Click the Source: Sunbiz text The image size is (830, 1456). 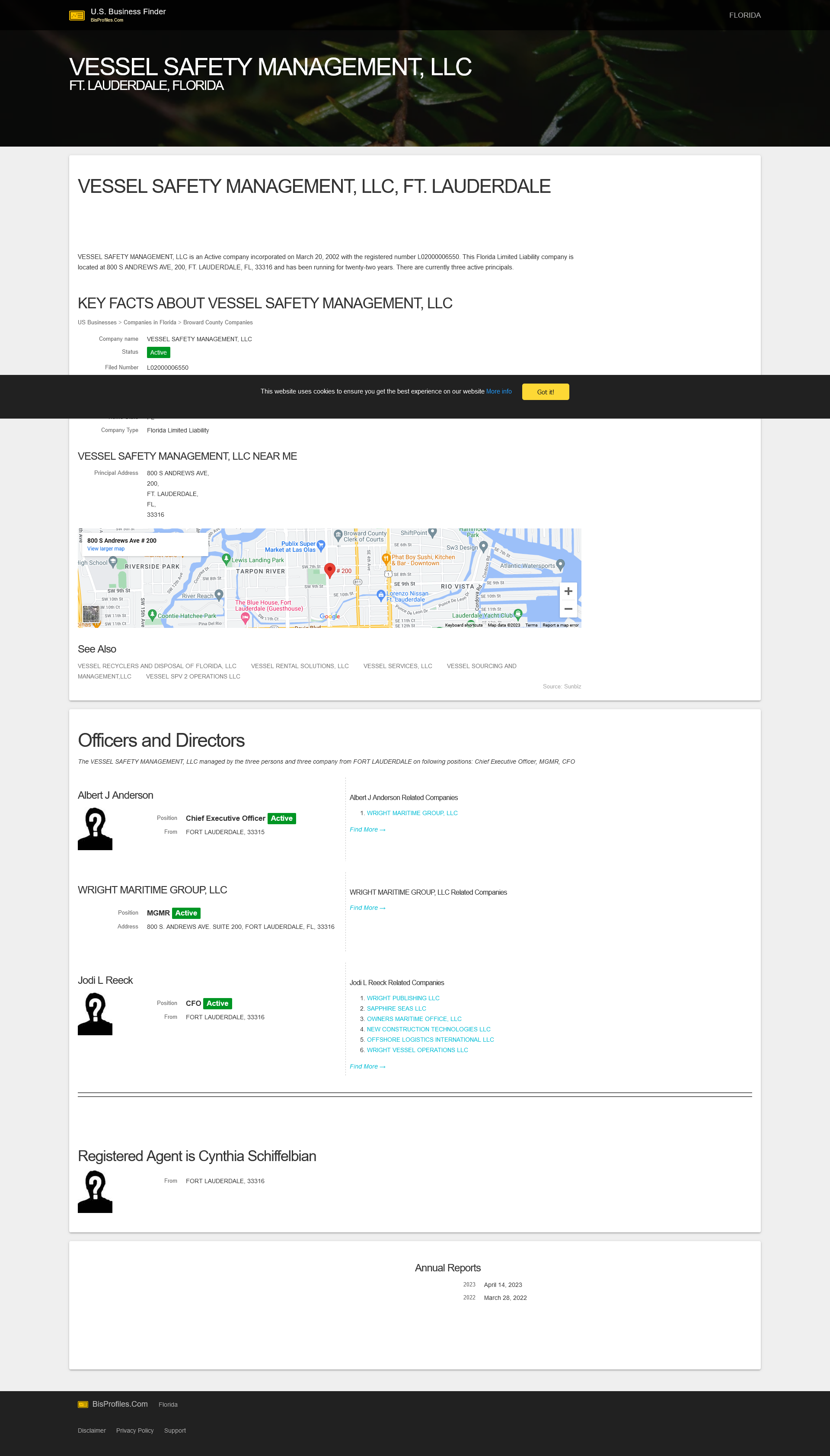tap(562, 686)
